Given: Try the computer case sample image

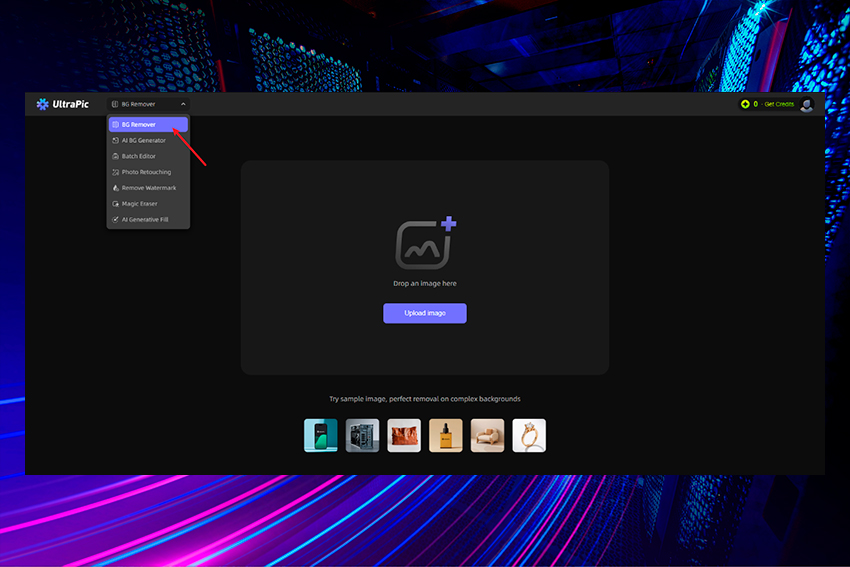Looking at the screenshot, I should 363,435.
